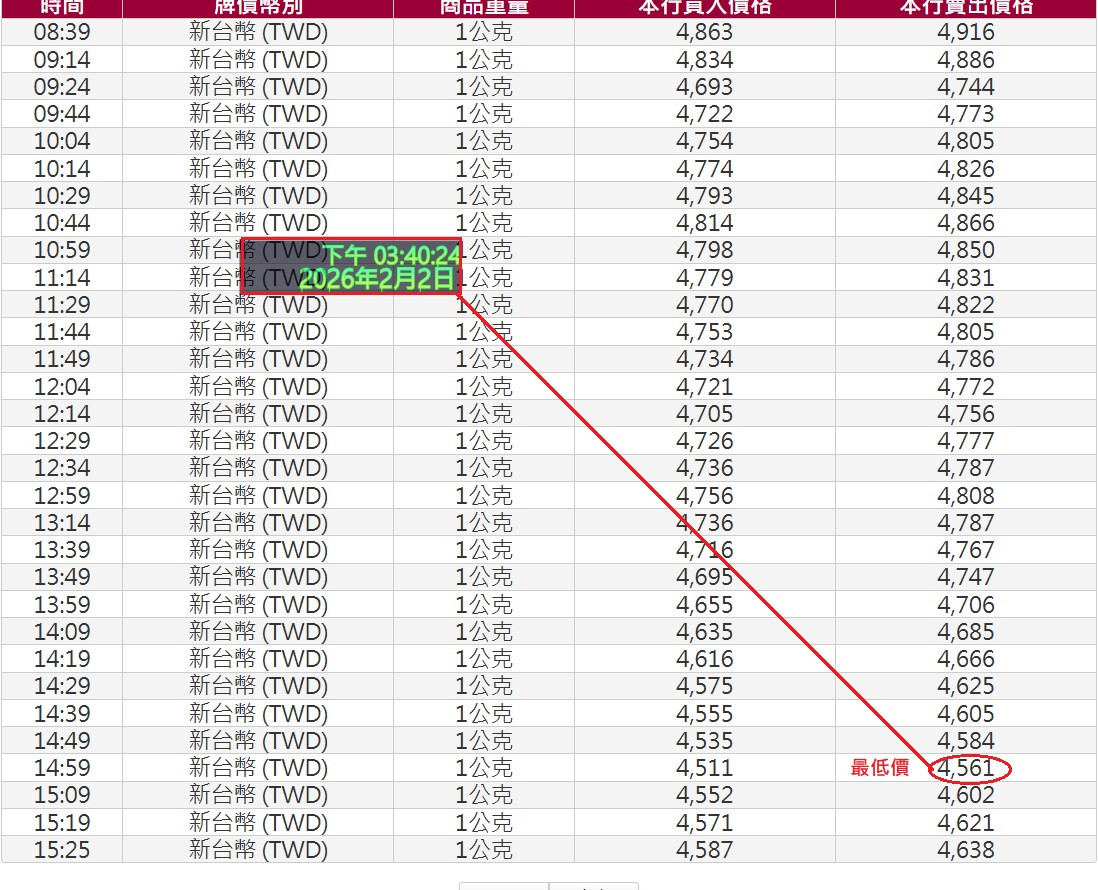Screen dimensions: 1098x890
Task: Select the 12:59 time cell
Action: 62,496
